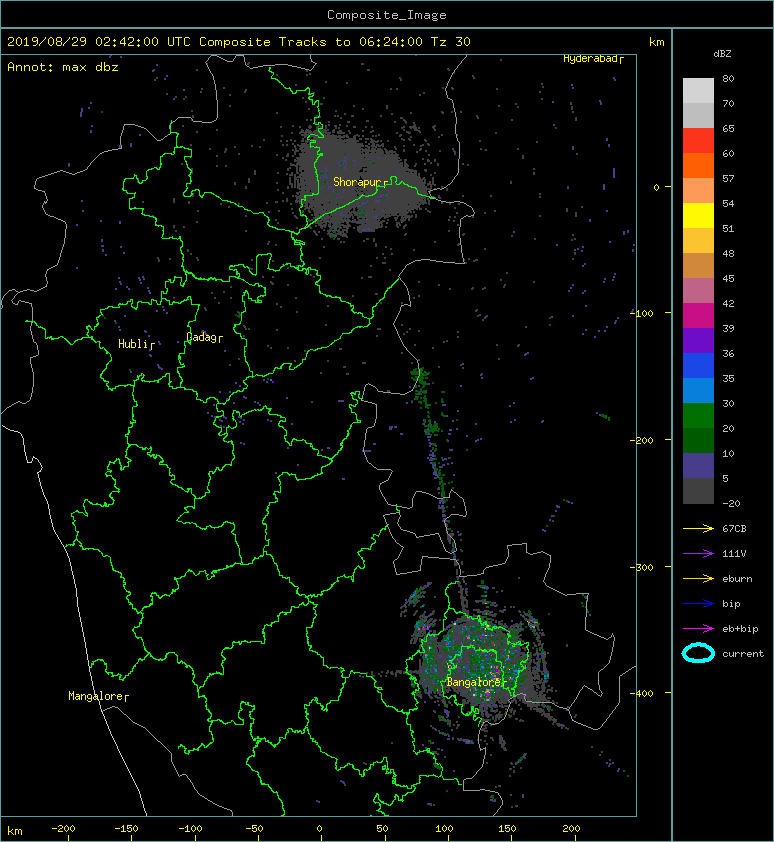Click the 100 x-axis tick label
This screenshot has height=842, width=774.
pos(444,829)
